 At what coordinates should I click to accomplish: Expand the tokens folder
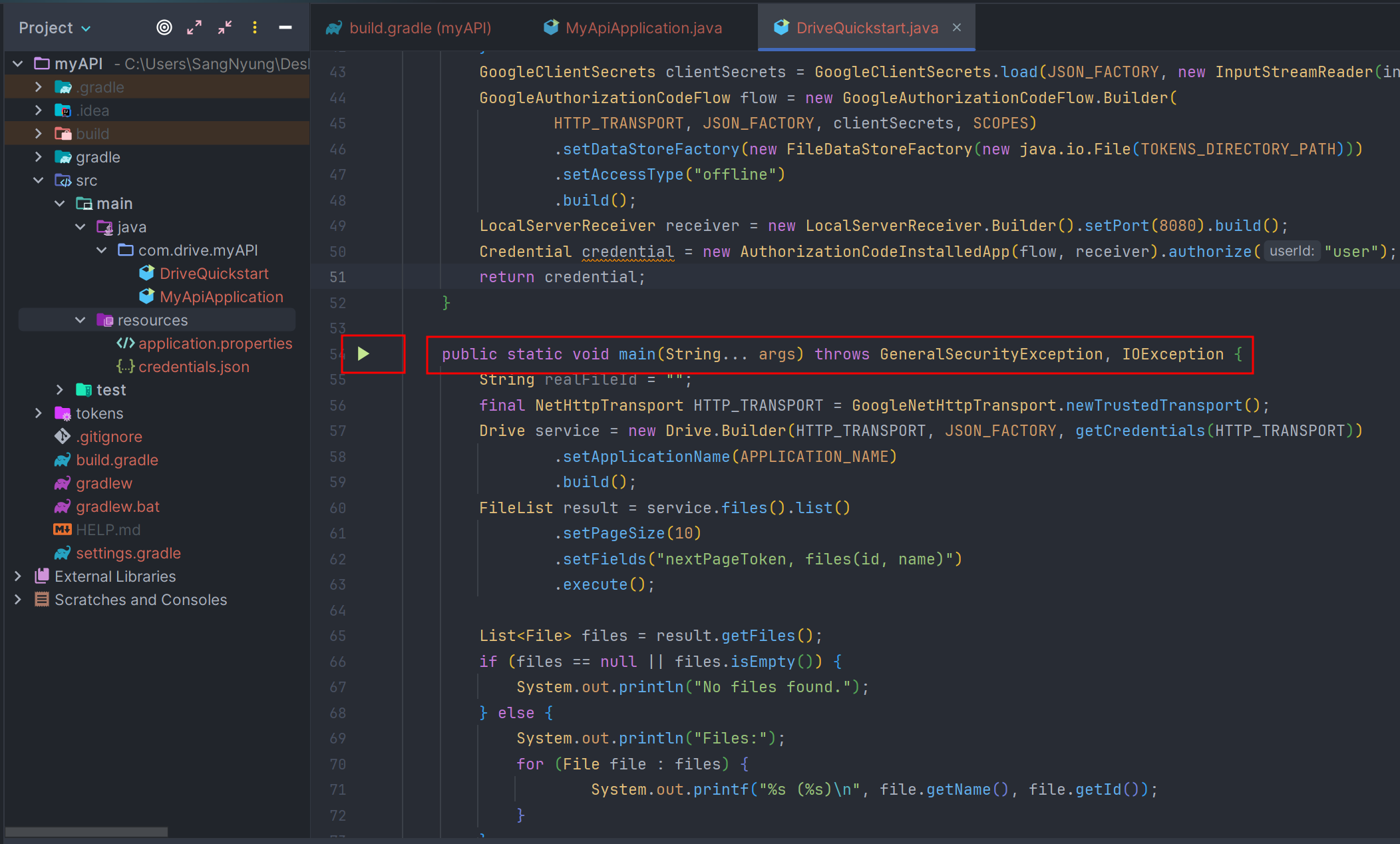click(39, 413)
